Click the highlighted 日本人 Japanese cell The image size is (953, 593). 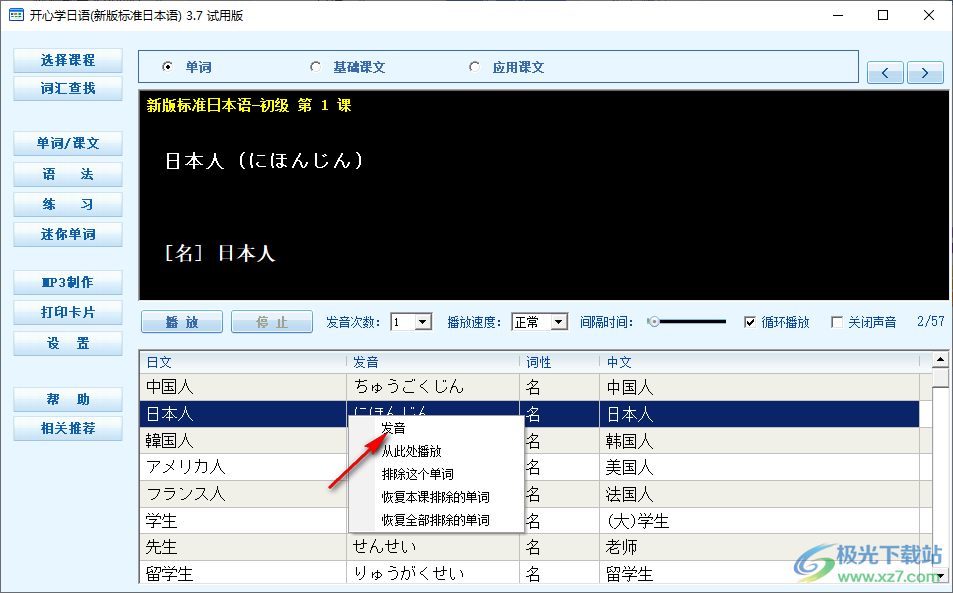[243, 414]
